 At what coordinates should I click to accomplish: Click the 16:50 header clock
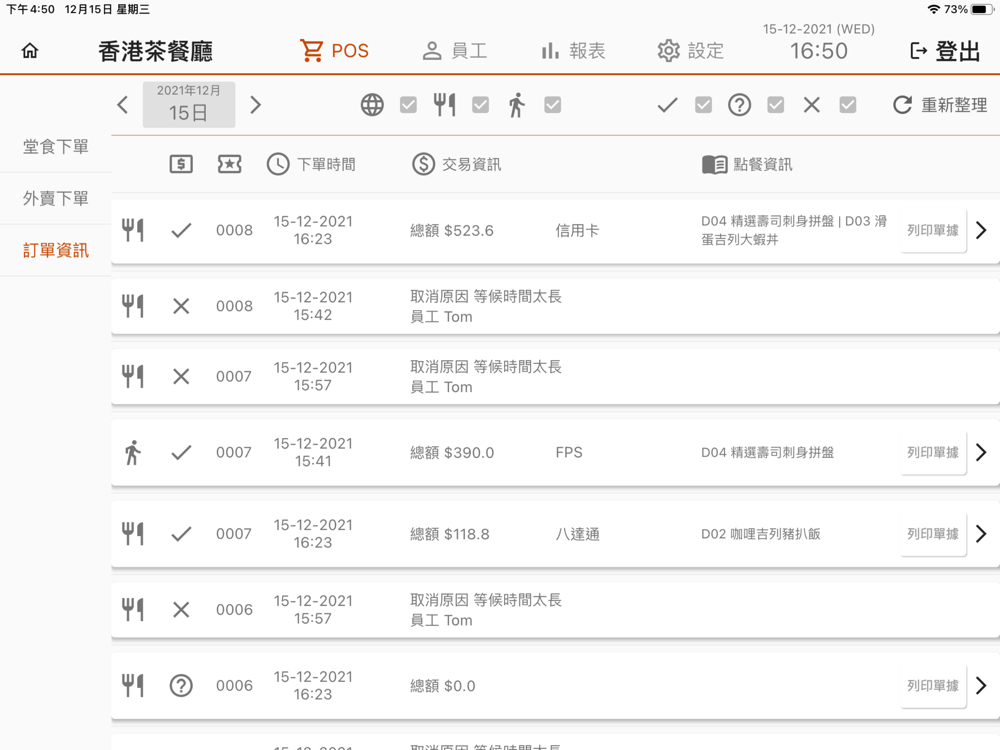[819, 51]
